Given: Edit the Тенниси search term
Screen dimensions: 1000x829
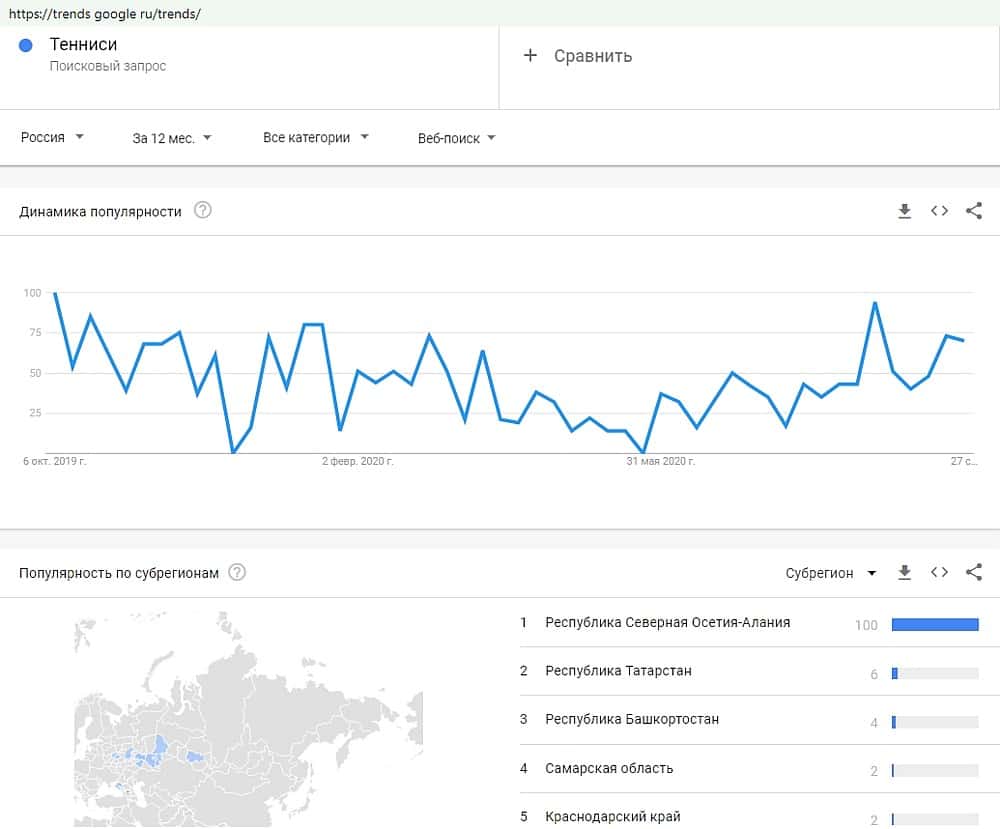Looking at the screenshot, I should [x=83, y=45].
